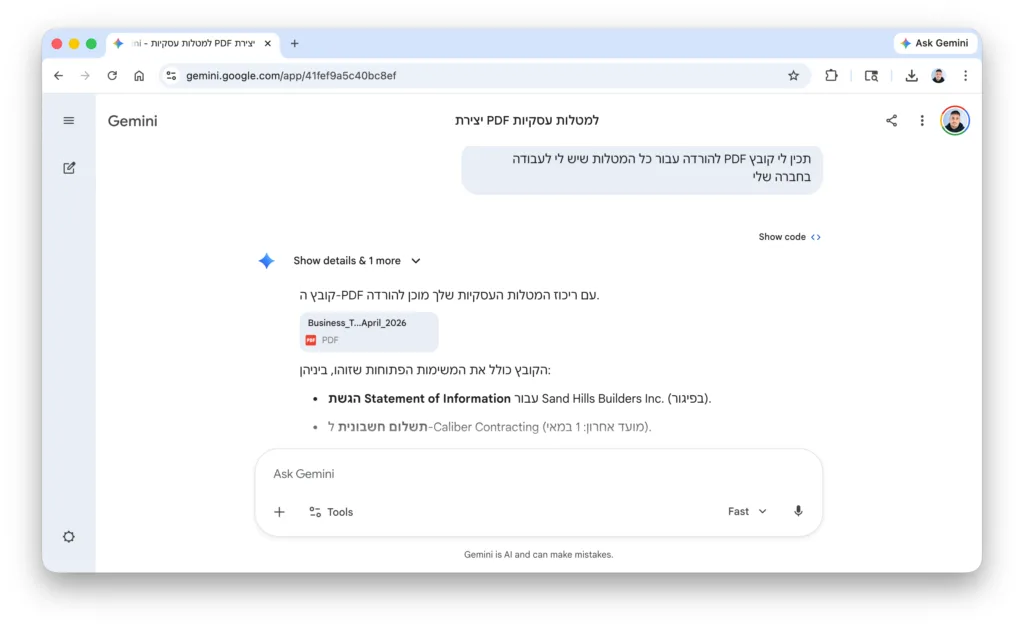Open a new browser tab

[x=295, y=43]
